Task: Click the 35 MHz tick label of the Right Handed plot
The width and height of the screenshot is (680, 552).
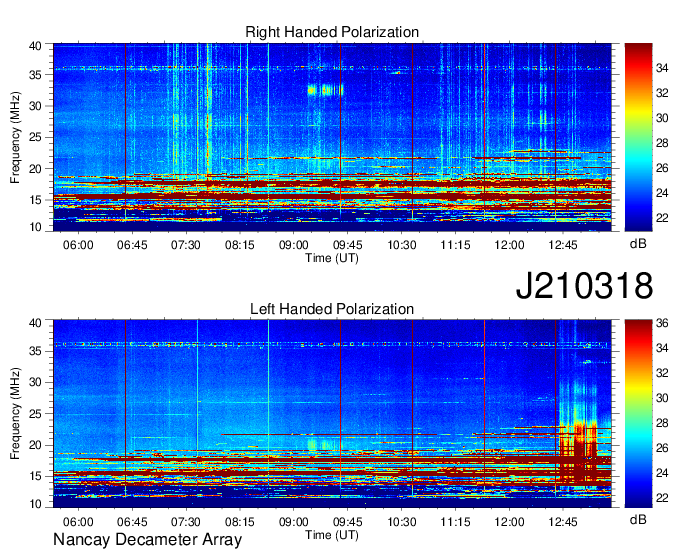Action: coord(35,75)
